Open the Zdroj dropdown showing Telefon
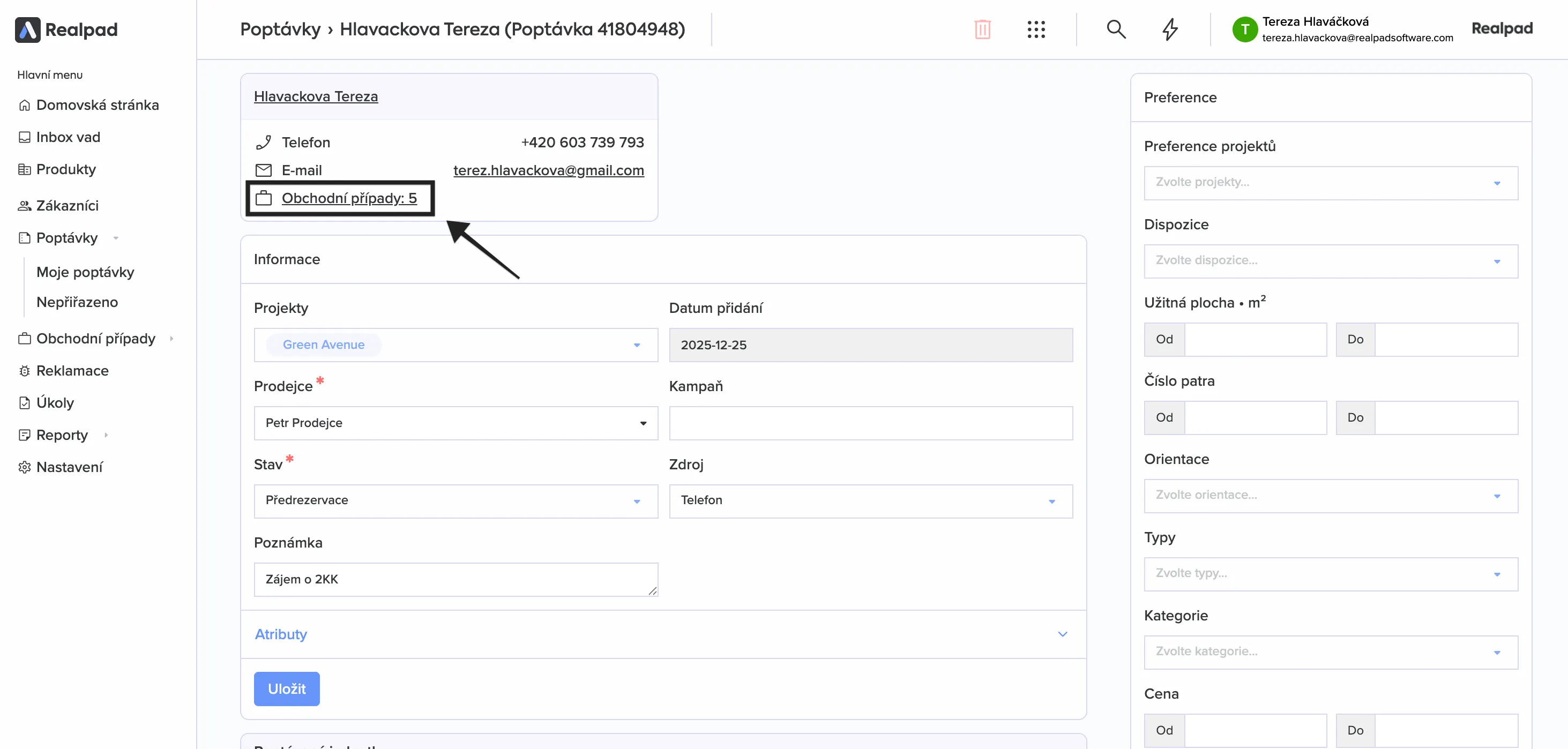This screenshot has width=1568, height=749. tap(870, 501)
